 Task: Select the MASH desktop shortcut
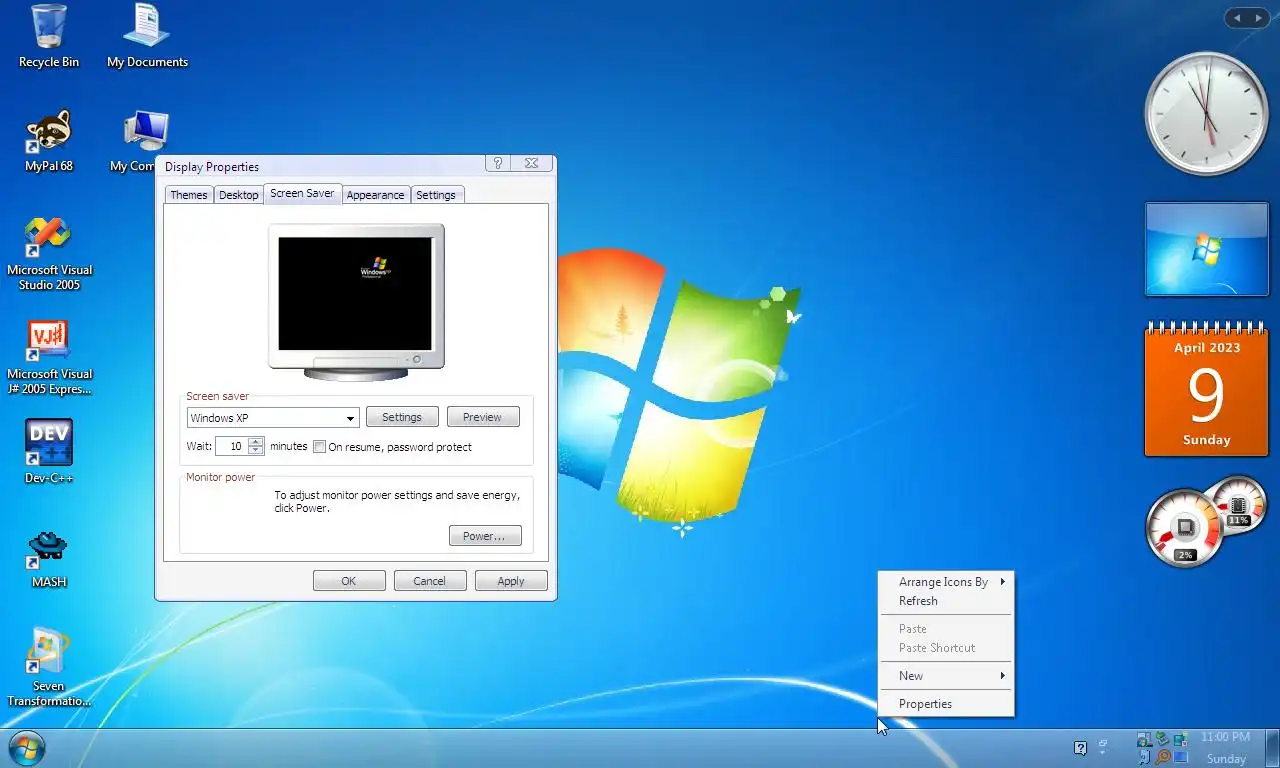[49, 558]
